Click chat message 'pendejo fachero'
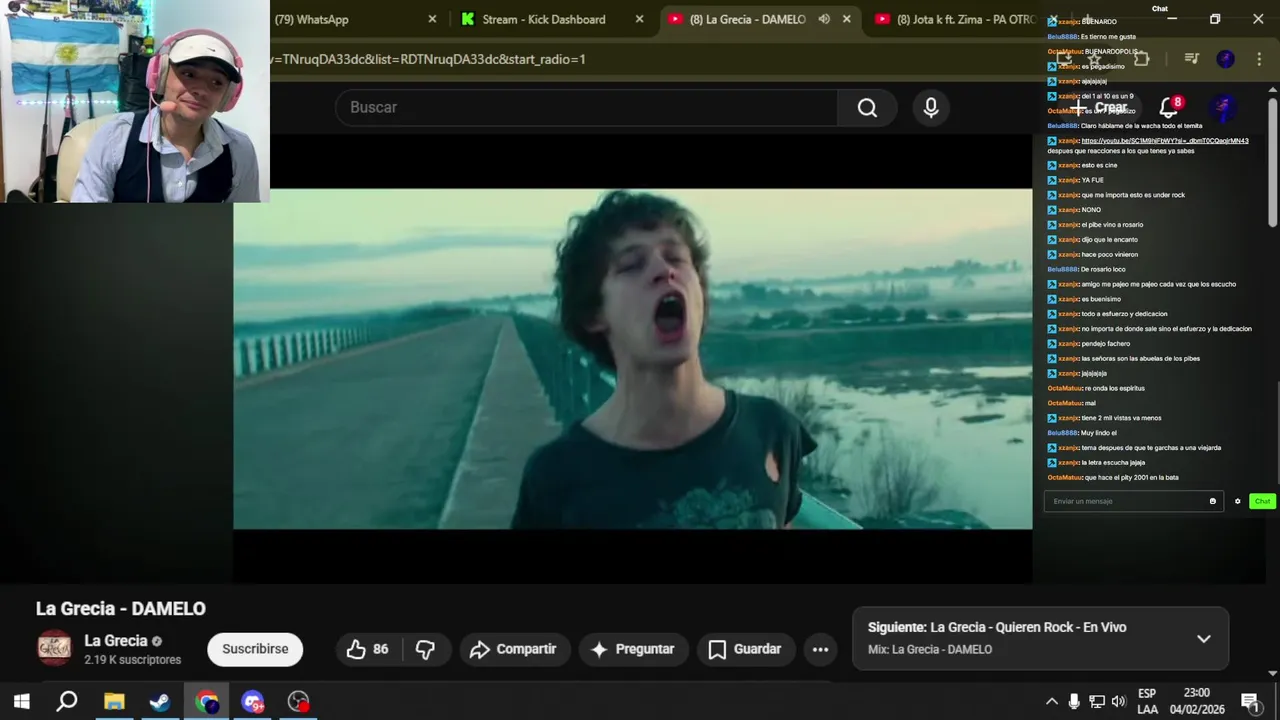1280x720 pixels. pos(1105,344)
